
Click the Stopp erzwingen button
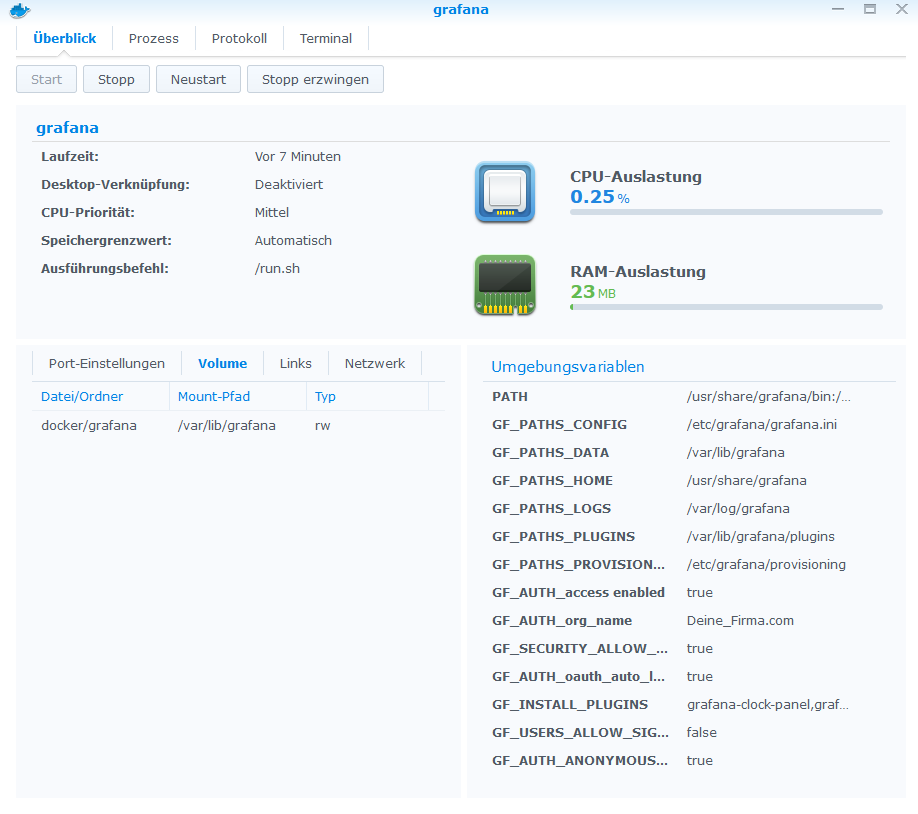(x=315, y=79)
